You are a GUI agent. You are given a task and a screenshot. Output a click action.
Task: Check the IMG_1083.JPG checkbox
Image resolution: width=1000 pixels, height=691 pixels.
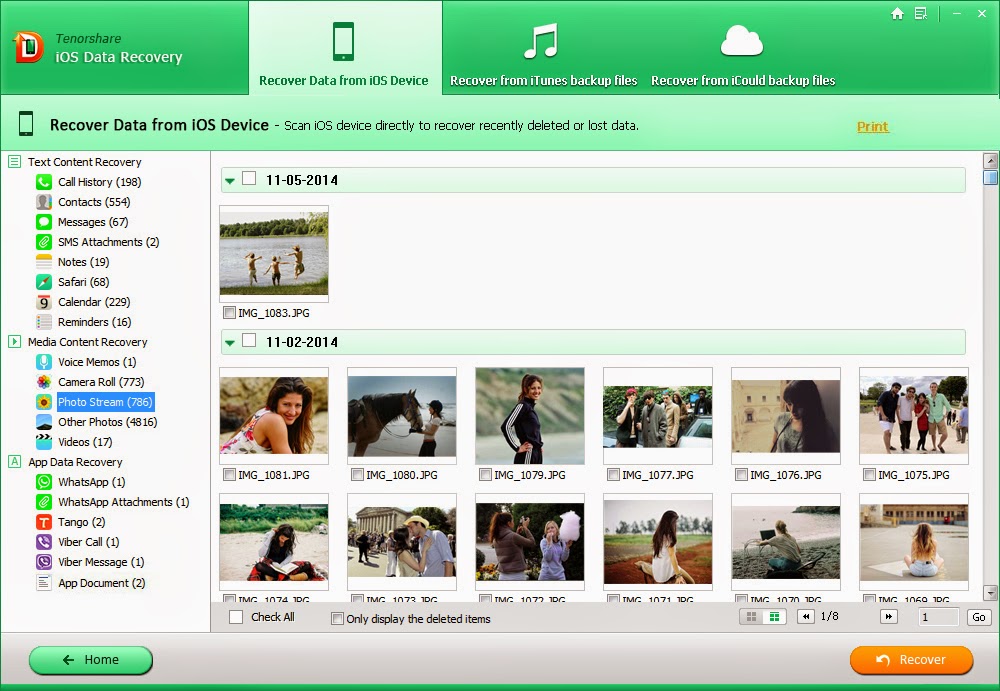point(230,313)
